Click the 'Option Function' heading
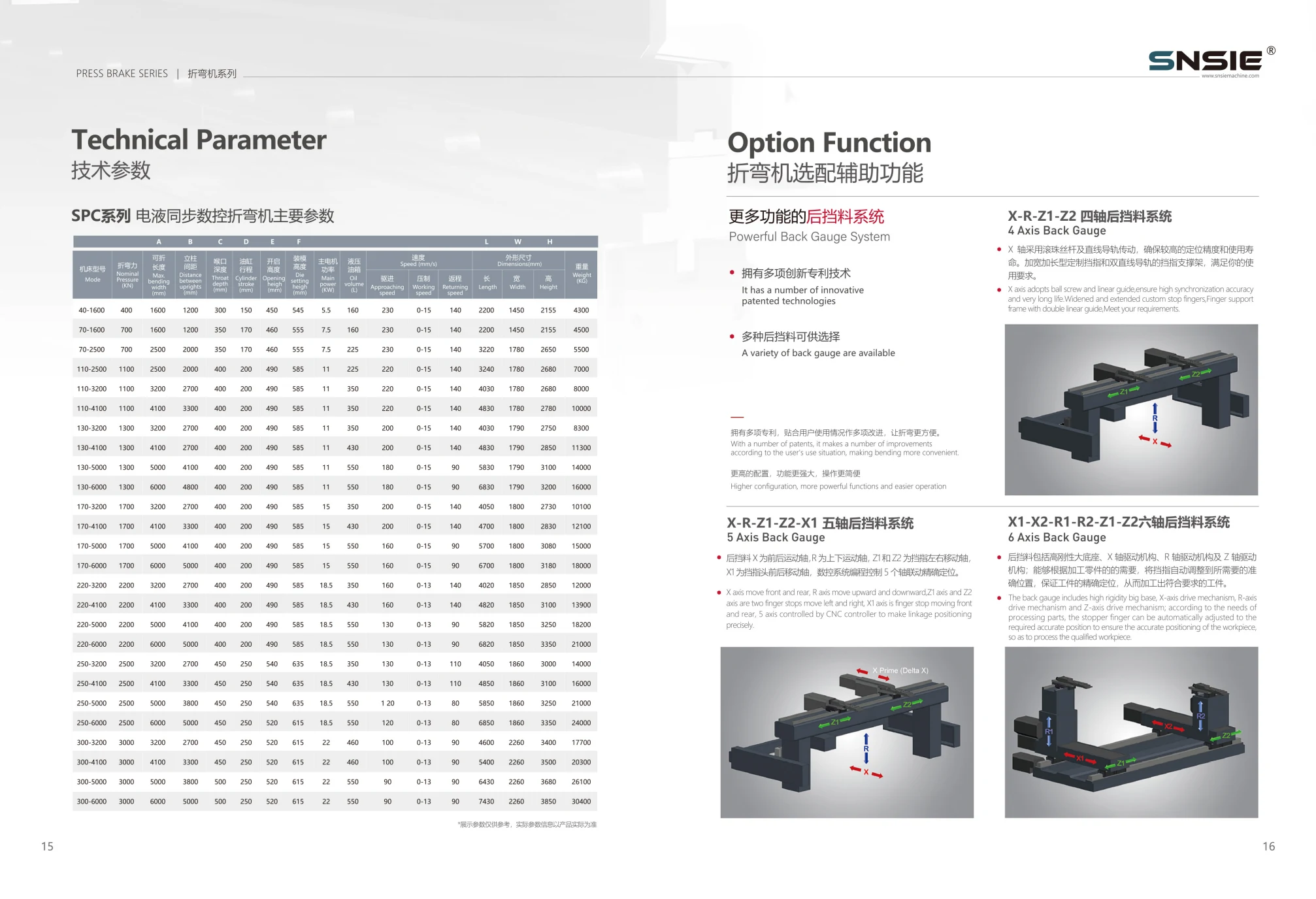 tap(829, 142)
